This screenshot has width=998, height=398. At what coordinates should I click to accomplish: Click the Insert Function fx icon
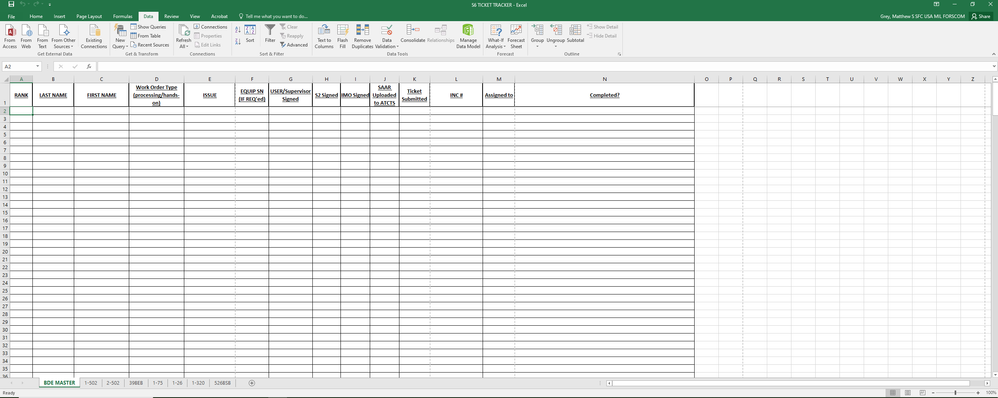89,66
